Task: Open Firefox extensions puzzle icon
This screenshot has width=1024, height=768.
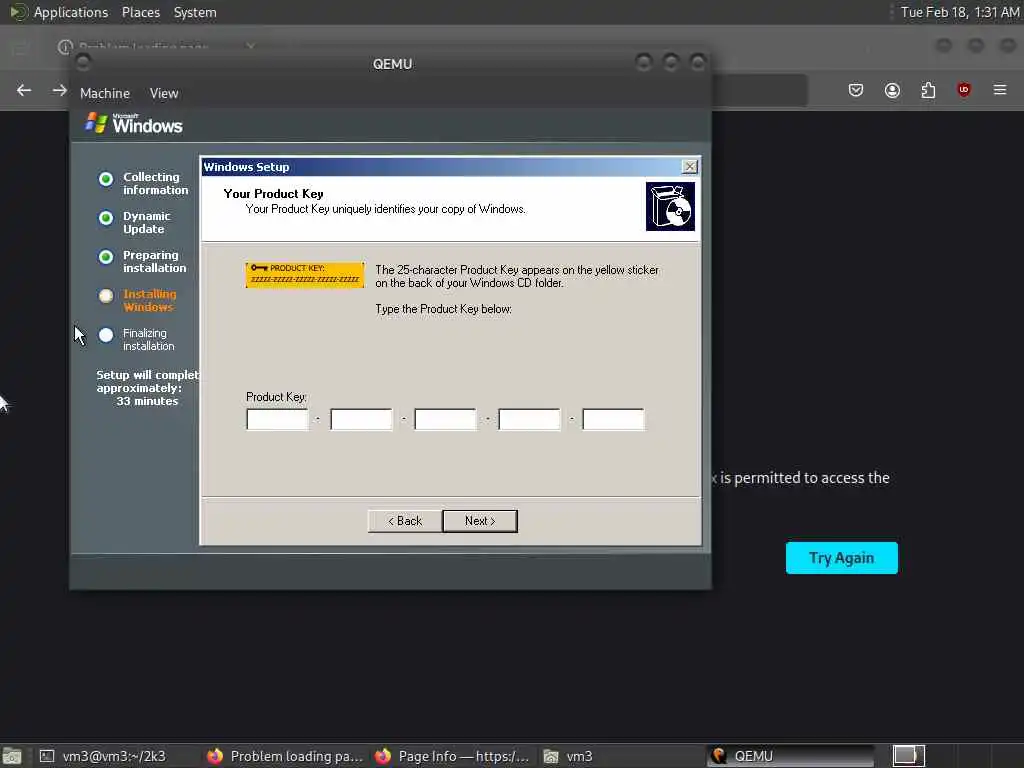Action: [x=928, y=90]
